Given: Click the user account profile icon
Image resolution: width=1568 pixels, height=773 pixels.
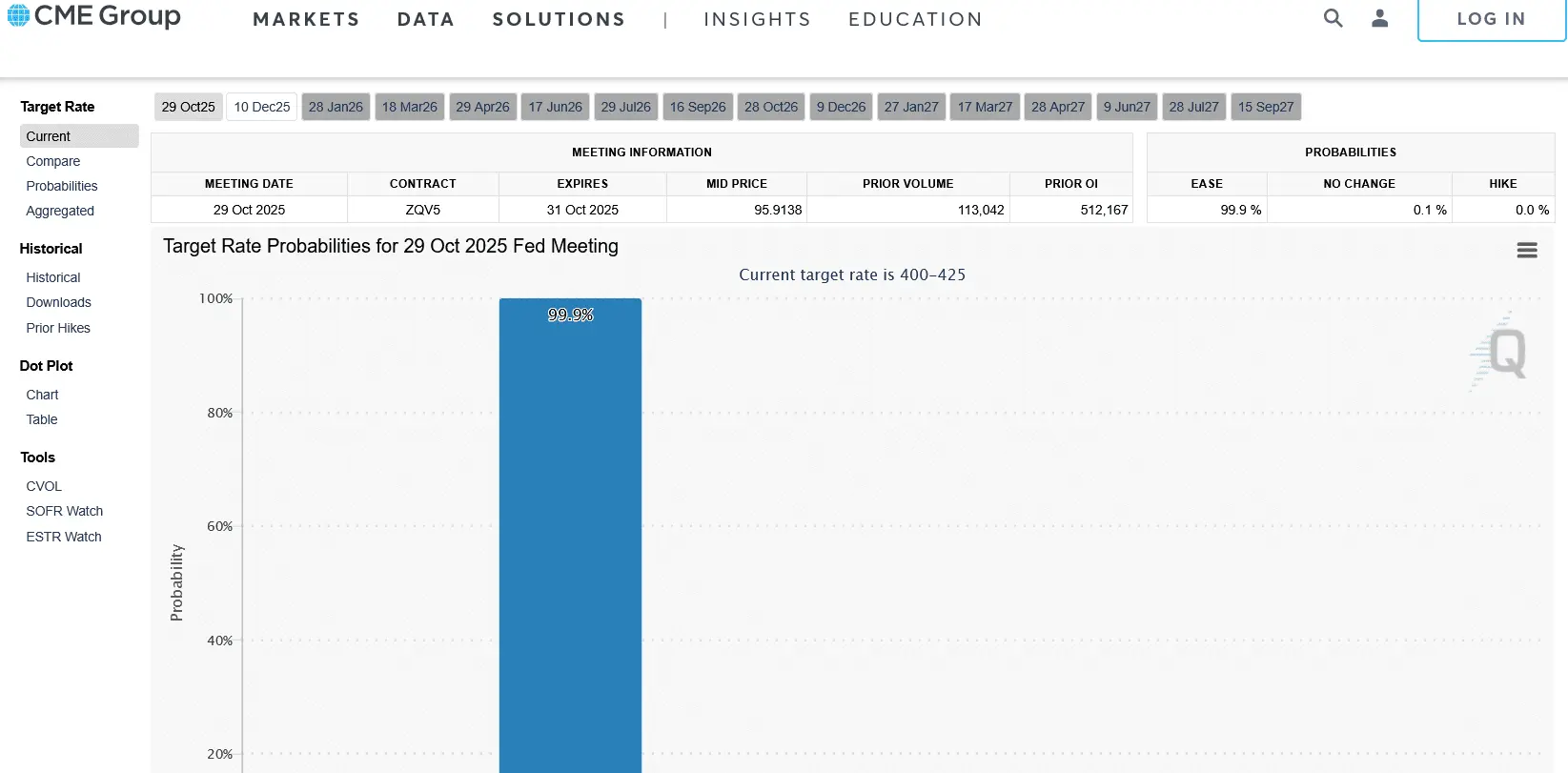Looking at the screenshot, I should point(1379,18).
